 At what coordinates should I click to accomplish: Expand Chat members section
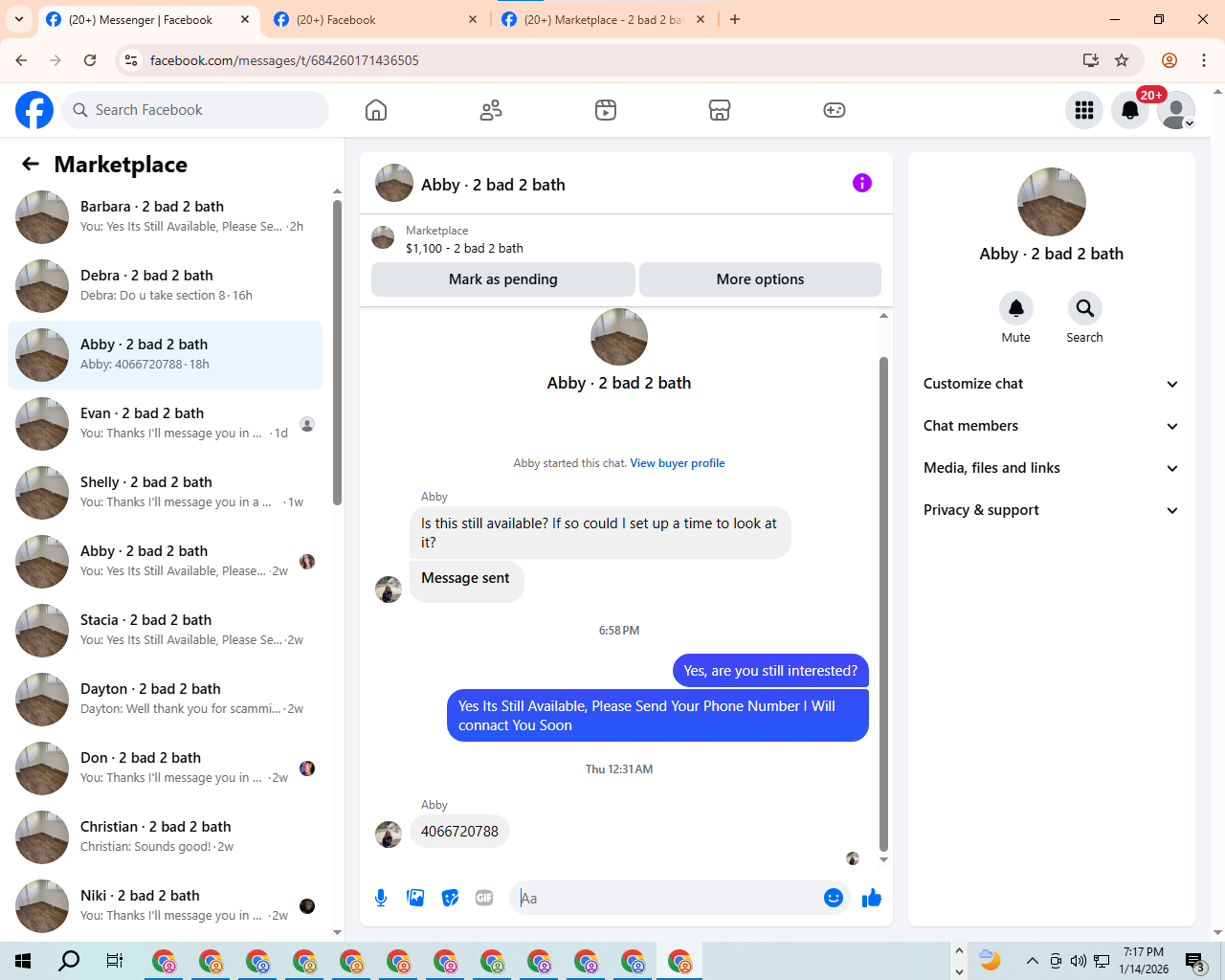click(x=1051, y=426)
